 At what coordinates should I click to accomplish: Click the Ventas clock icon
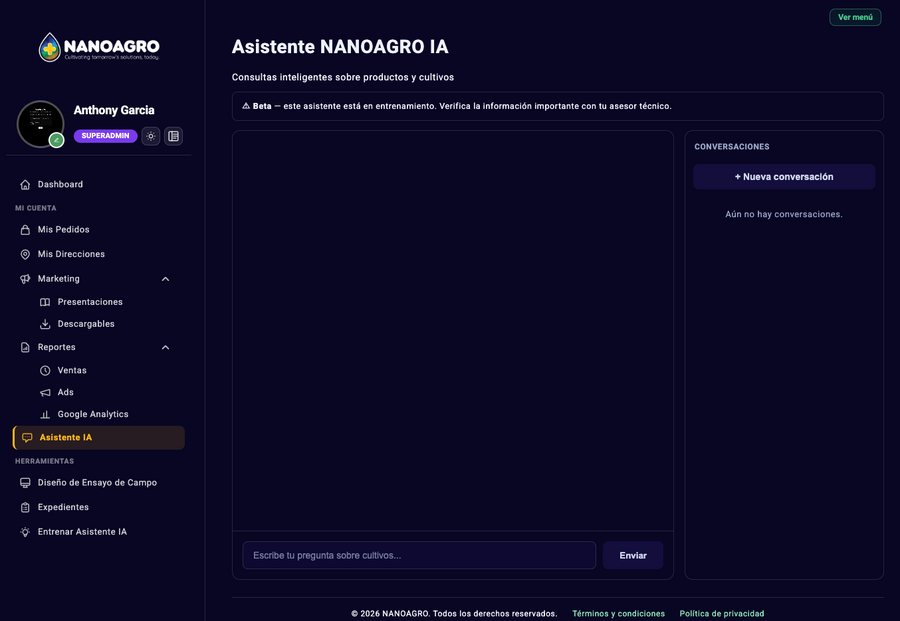coord(45,371)
